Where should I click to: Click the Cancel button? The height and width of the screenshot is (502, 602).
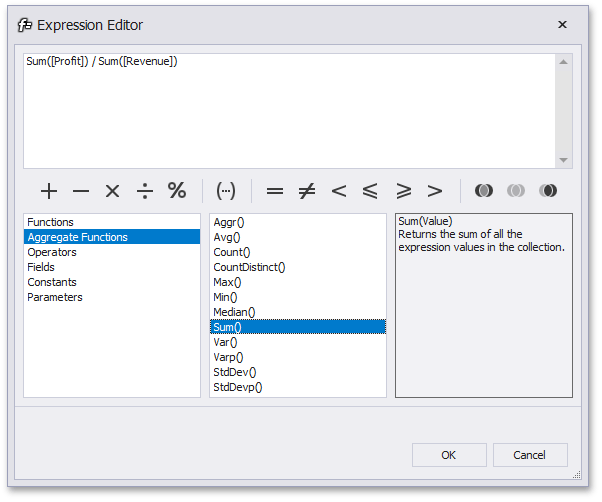(x=529, y=455)
